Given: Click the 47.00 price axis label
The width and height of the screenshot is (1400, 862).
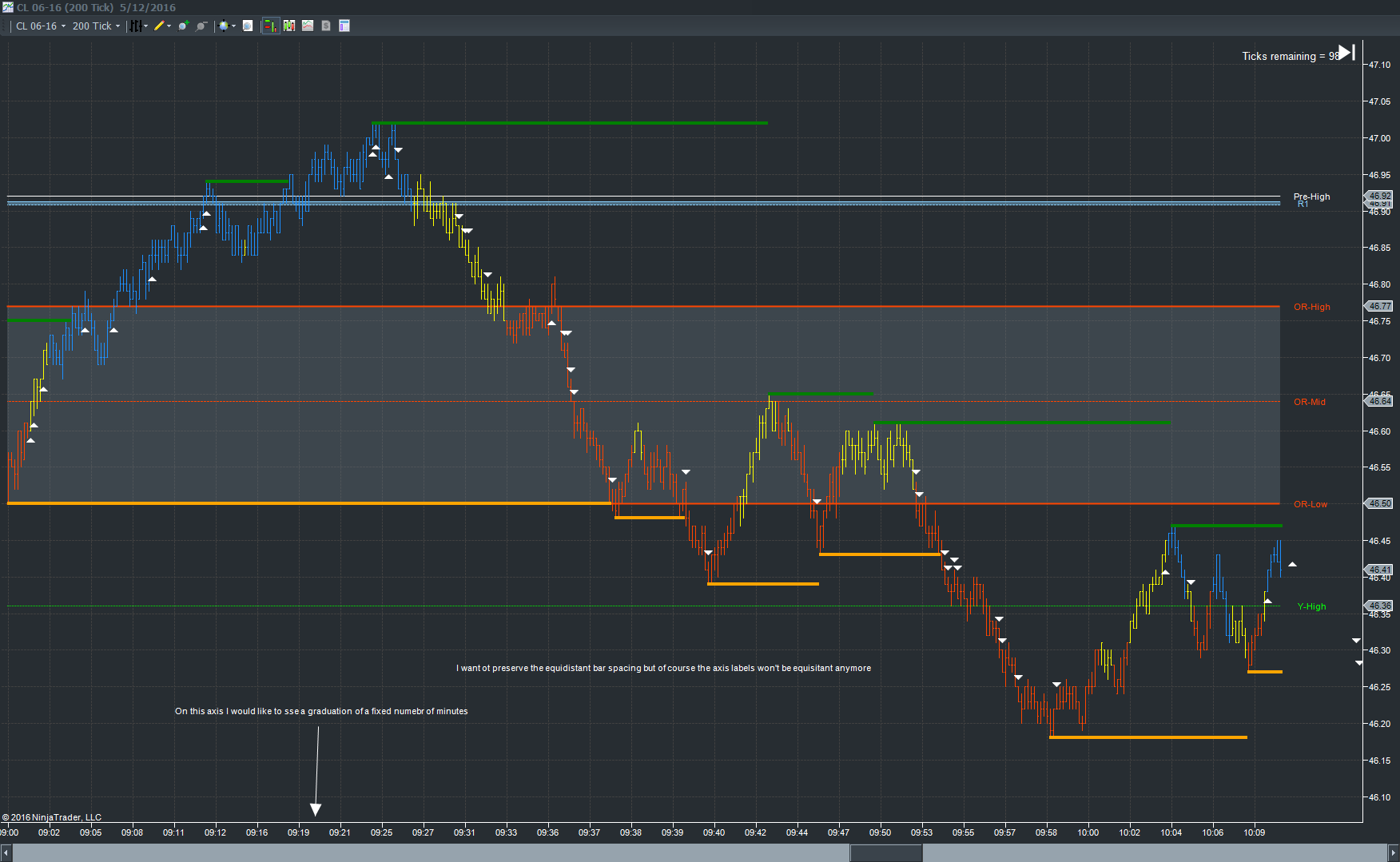Looking at the screenshot, I should tap(1379, 138).
